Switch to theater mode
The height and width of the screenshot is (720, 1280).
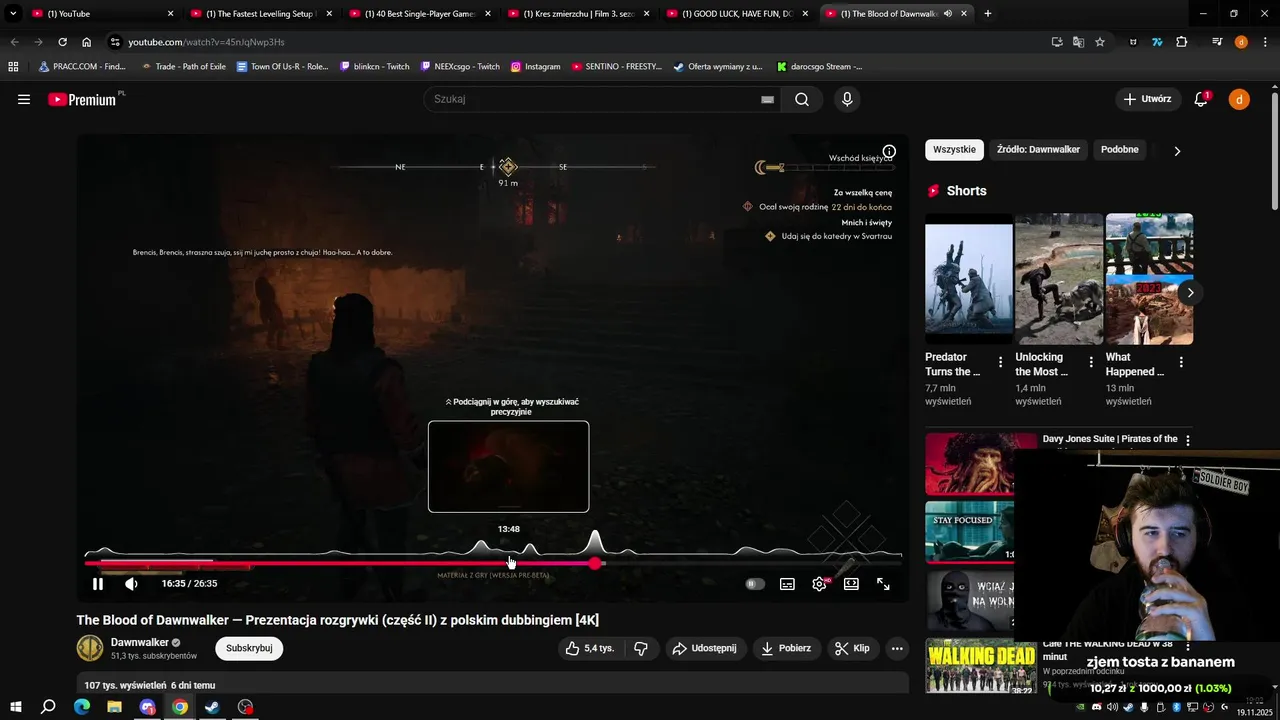(851, 584)
